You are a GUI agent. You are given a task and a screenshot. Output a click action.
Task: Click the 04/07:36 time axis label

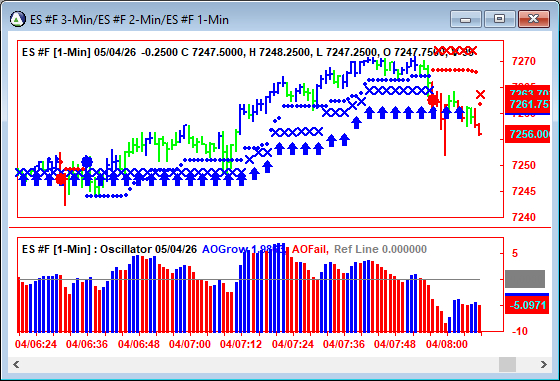344,344
